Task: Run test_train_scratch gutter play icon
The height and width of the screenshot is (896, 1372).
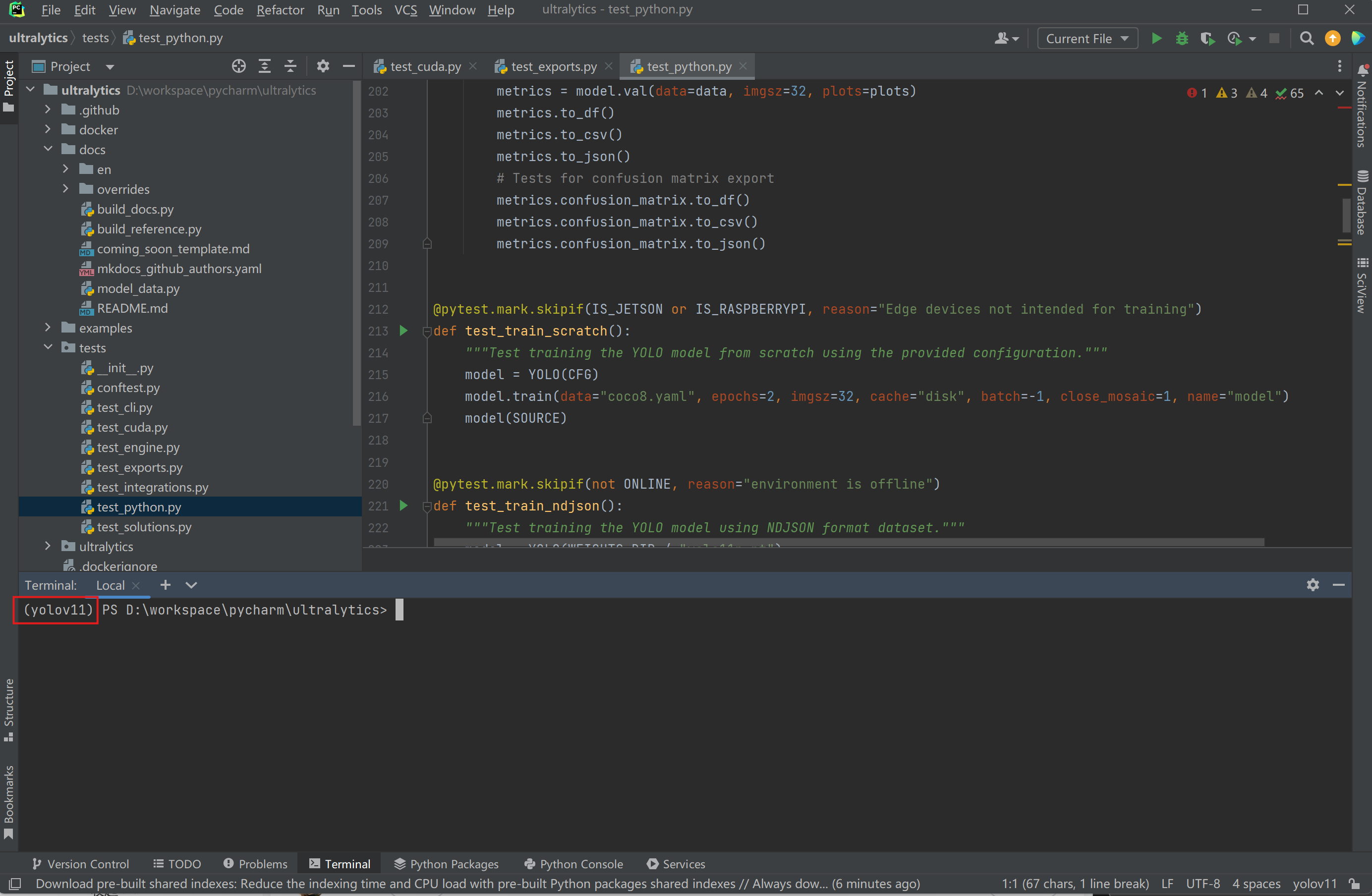Action: pyautogui.click(x=403, y=331)
